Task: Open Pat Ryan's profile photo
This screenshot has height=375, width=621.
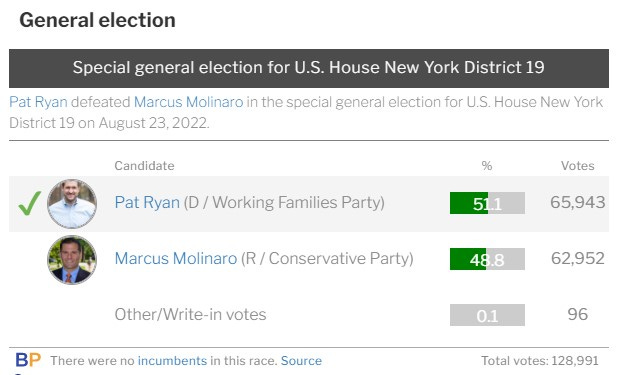Action: point(72,204)
